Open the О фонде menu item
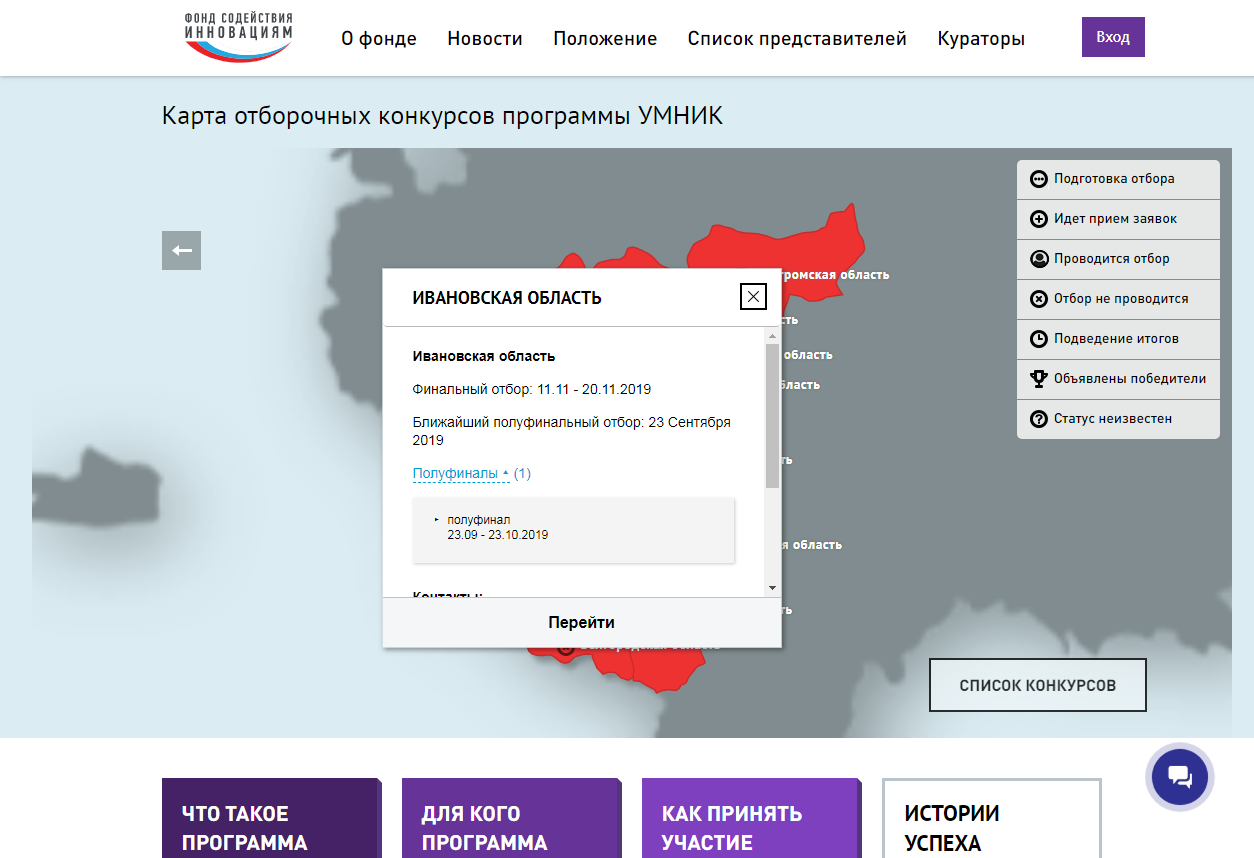The height and width of the screenshot is (858, 1254). (x=379, y=39)
